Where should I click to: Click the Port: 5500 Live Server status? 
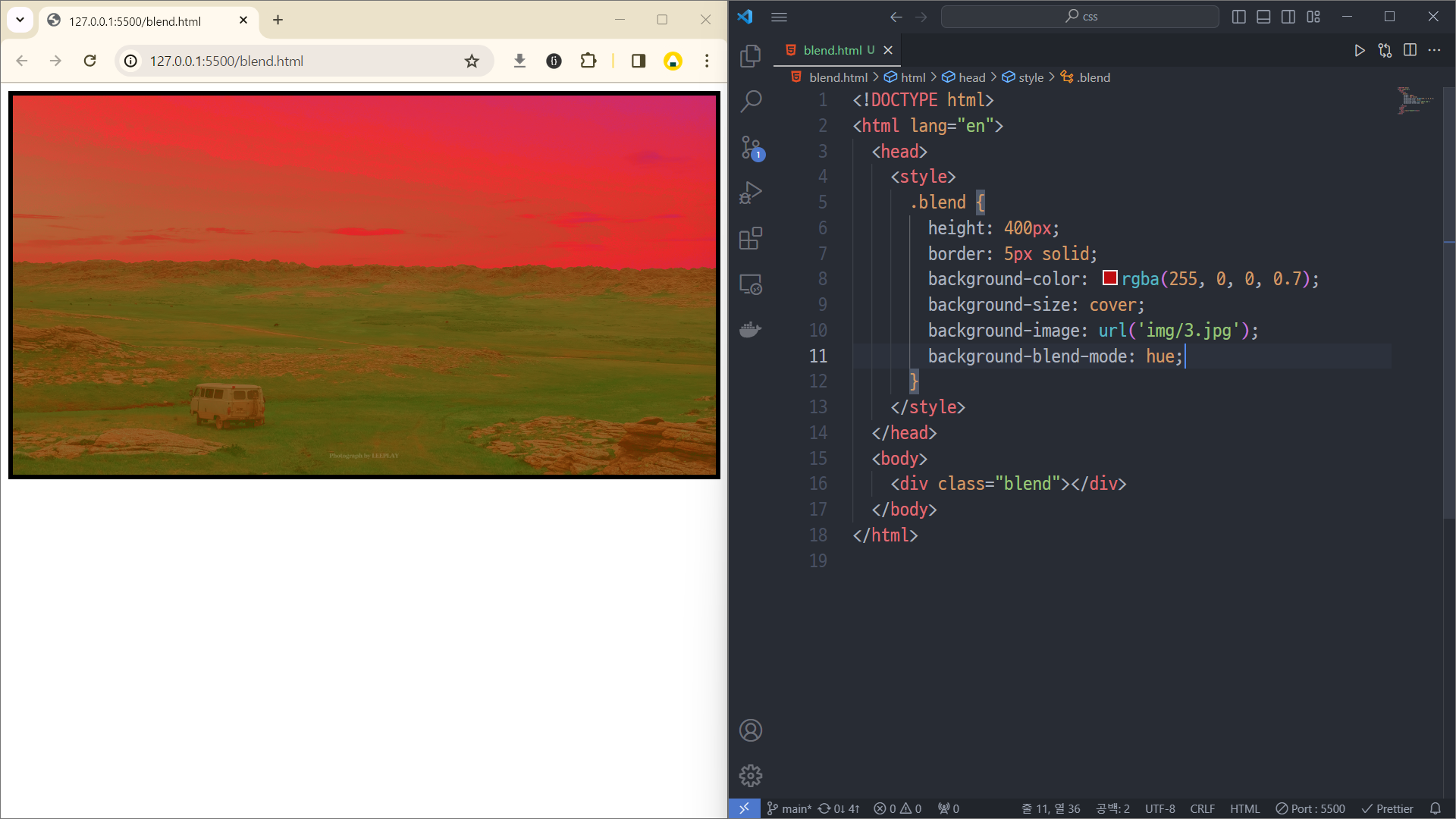(1310, 808)
